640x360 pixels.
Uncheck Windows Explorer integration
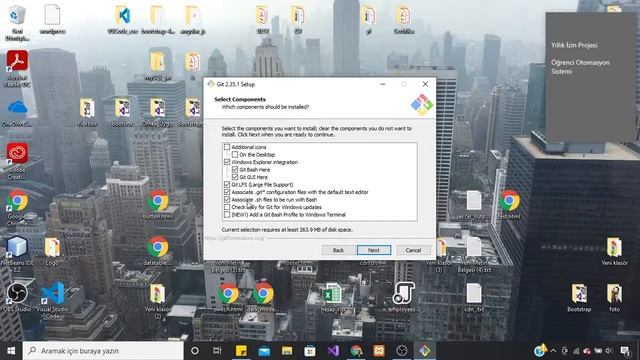coord(227,162)
